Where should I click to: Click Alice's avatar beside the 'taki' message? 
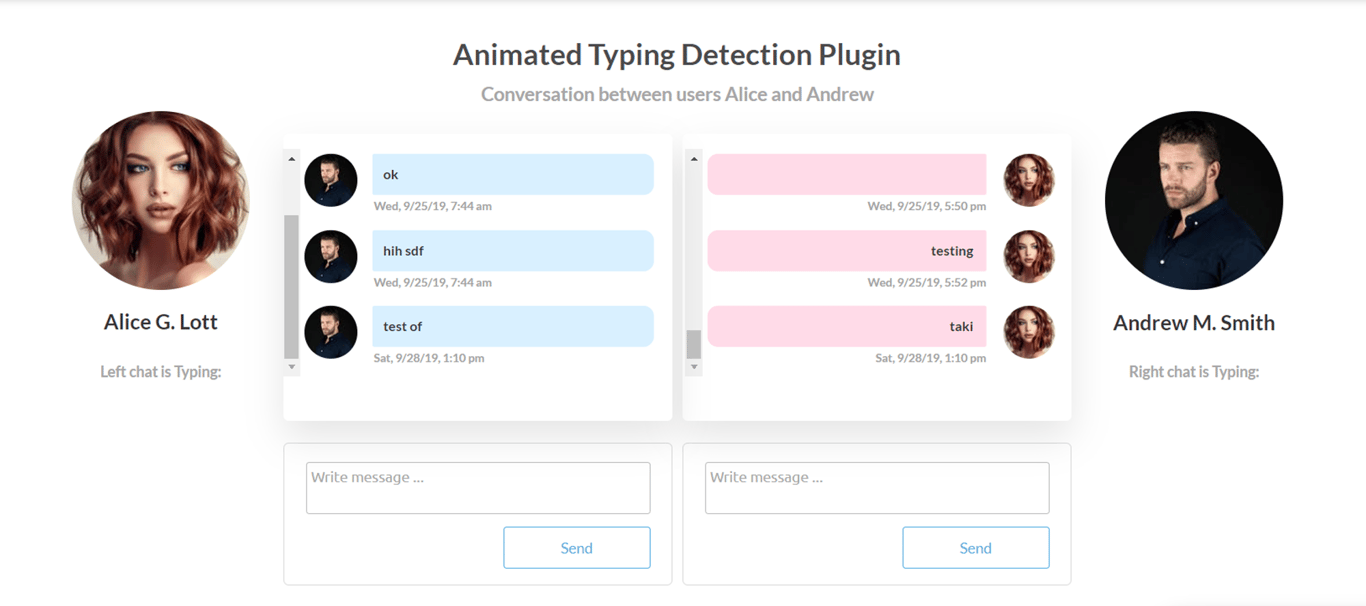point(1029,332)
